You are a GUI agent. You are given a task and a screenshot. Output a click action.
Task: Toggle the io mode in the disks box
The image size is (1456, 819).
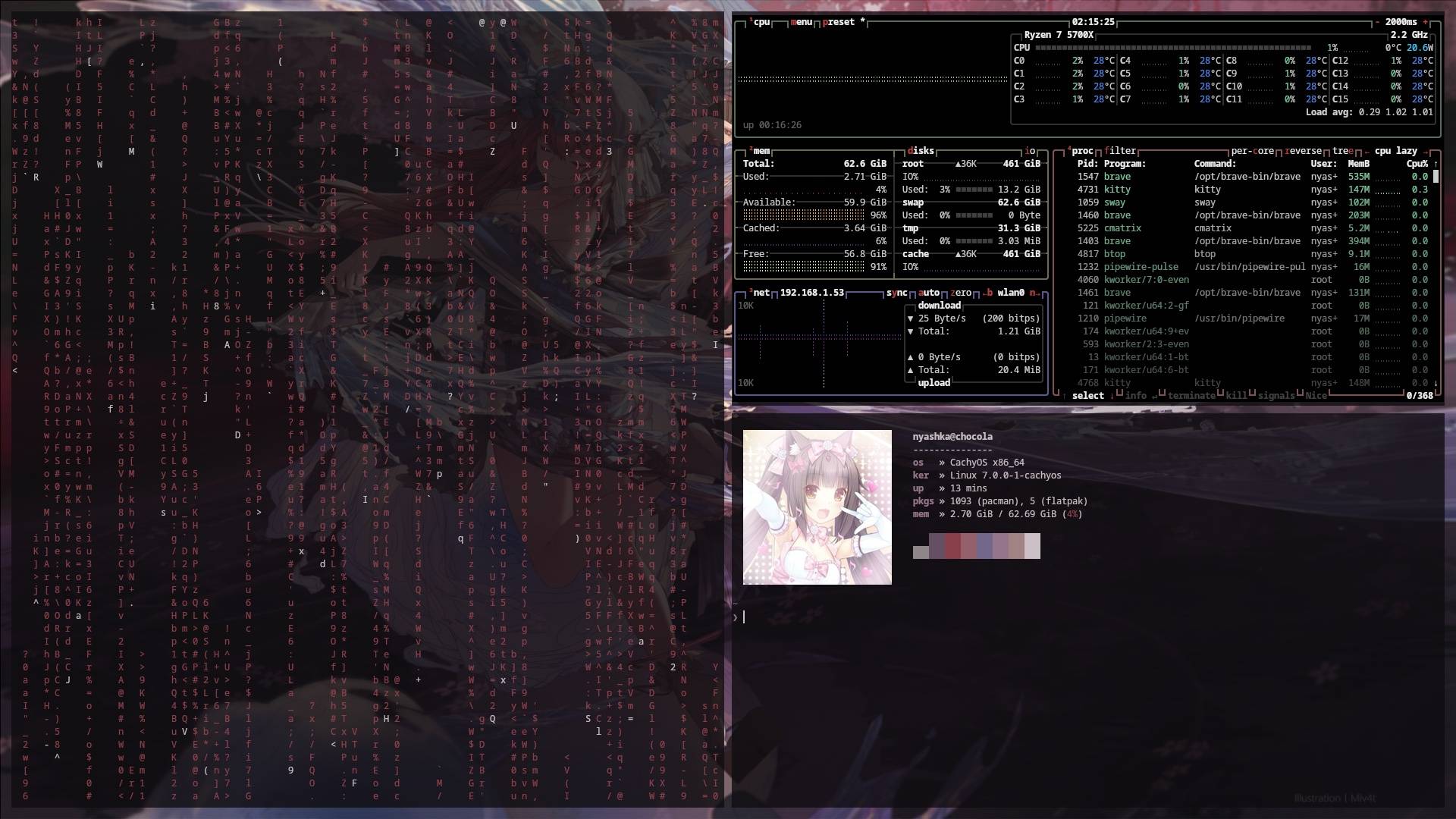(x=1030, y=151)
